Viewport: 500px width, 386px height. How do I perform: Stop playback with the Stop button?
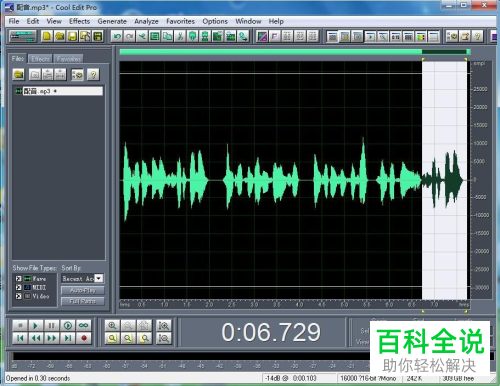20,325
